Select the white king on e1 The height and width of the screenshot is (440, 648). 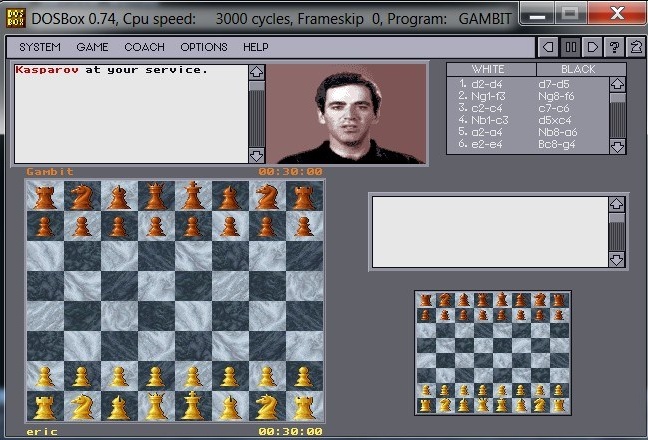pos(193,406)
